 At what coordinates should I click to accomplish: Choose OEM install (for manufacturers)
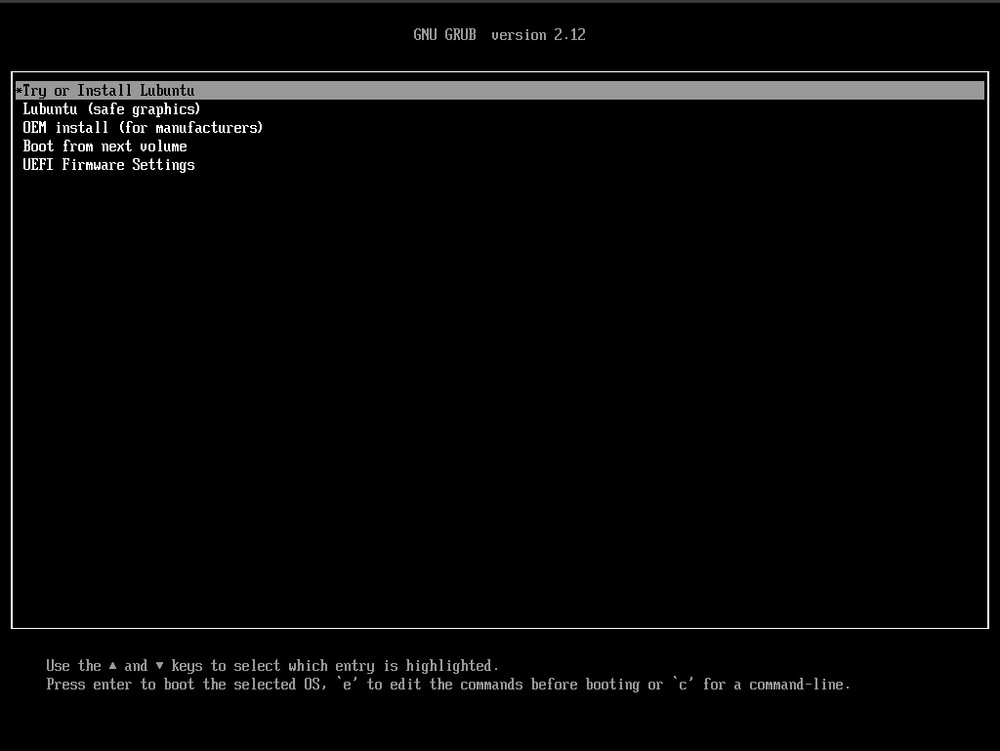coord(142,127)
